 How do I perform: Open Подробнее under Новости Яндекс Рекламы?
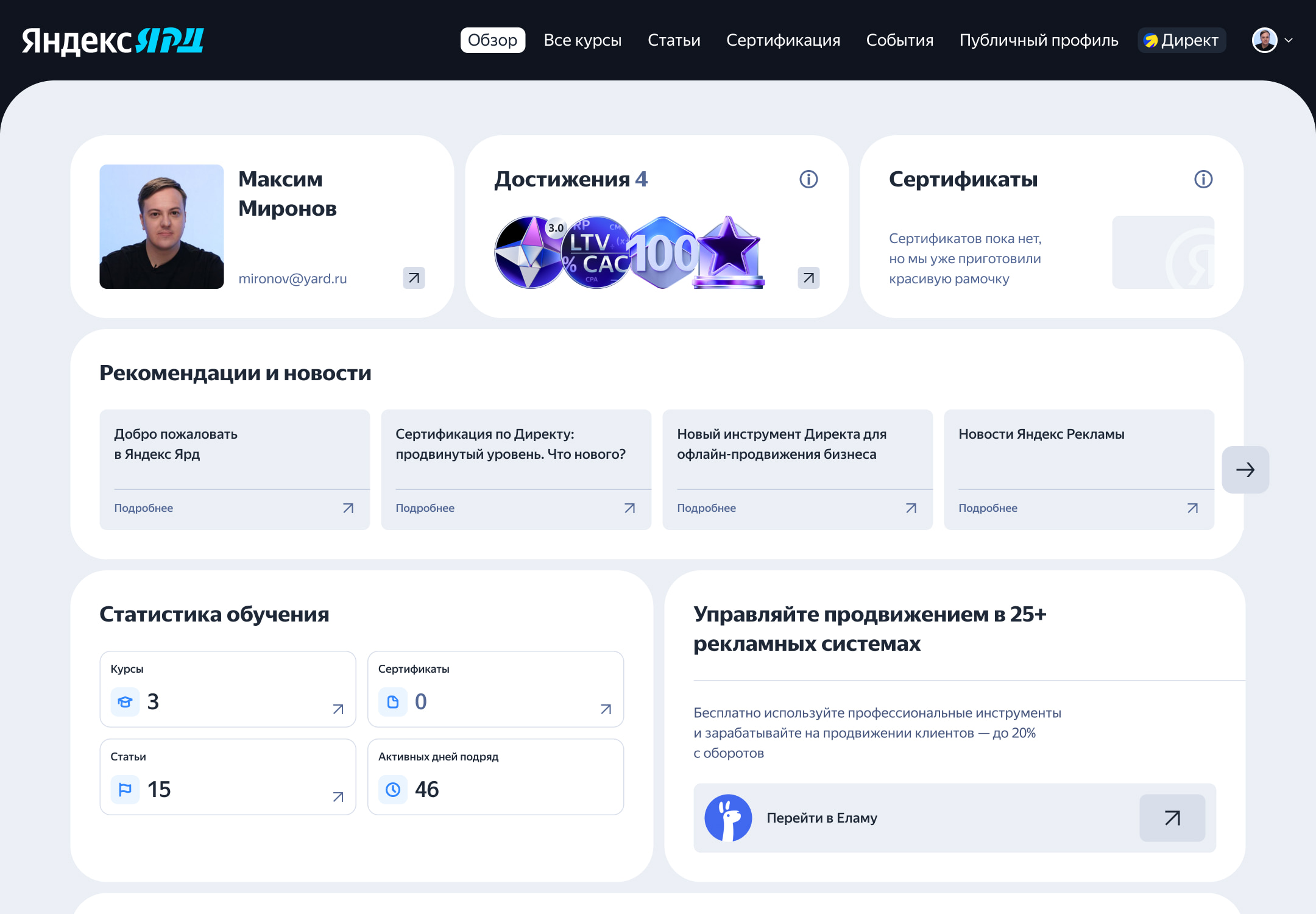(x=988, y=508)
